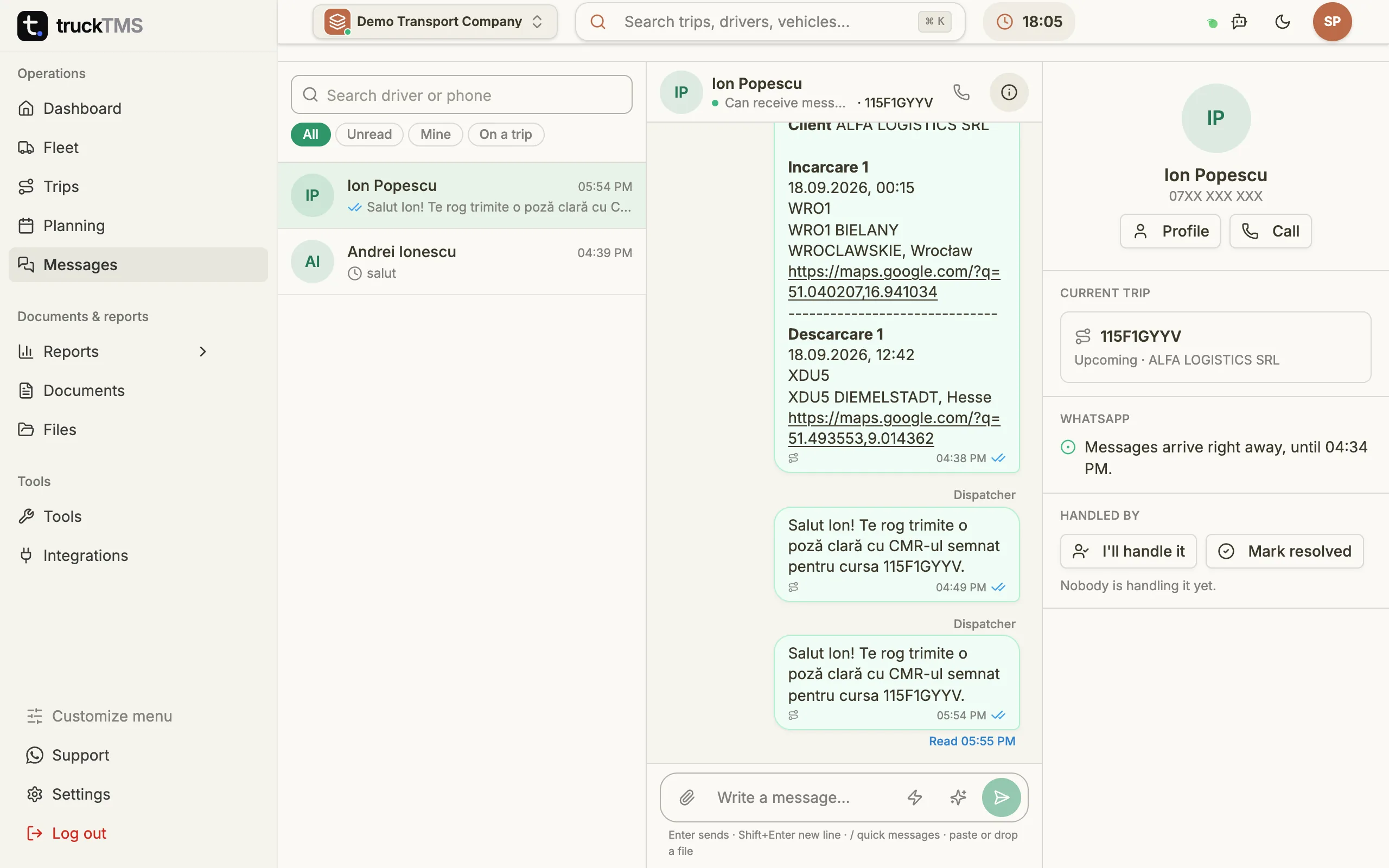Click the Call button in driver panel
This screenshot has width=1389, height=868.
pos(1270,231)
